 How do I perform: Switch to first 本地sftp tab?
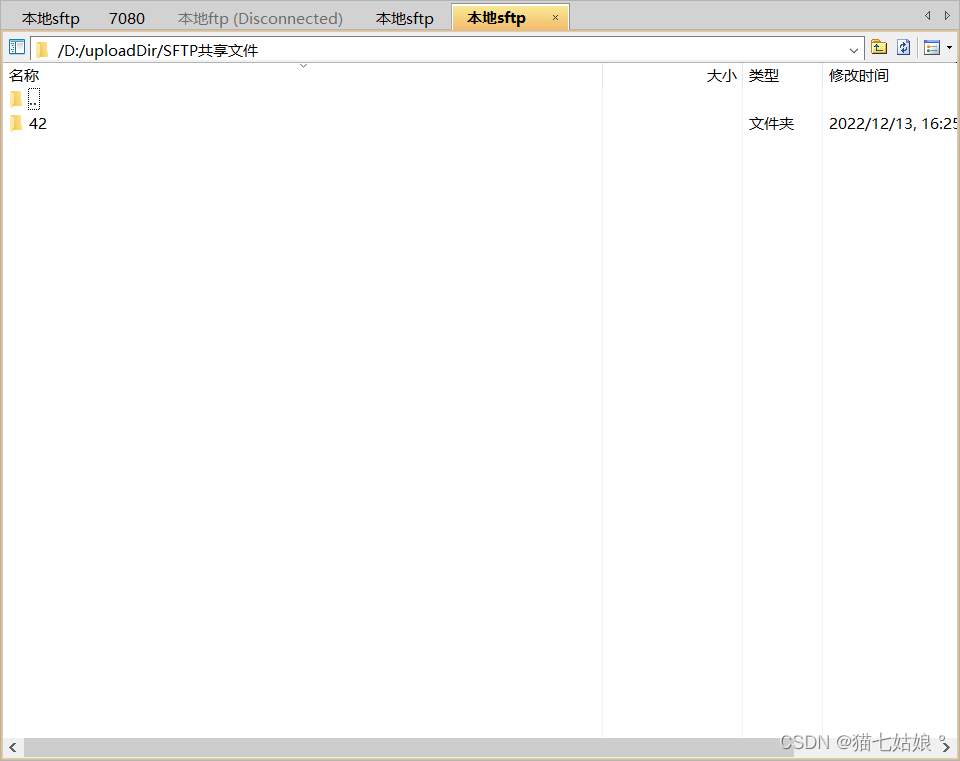click(x=51, y=19)
